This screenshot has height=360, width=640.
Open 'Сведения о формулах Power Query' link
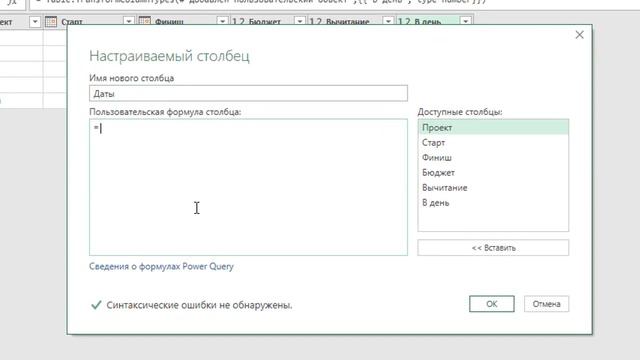tap(161, 267)
